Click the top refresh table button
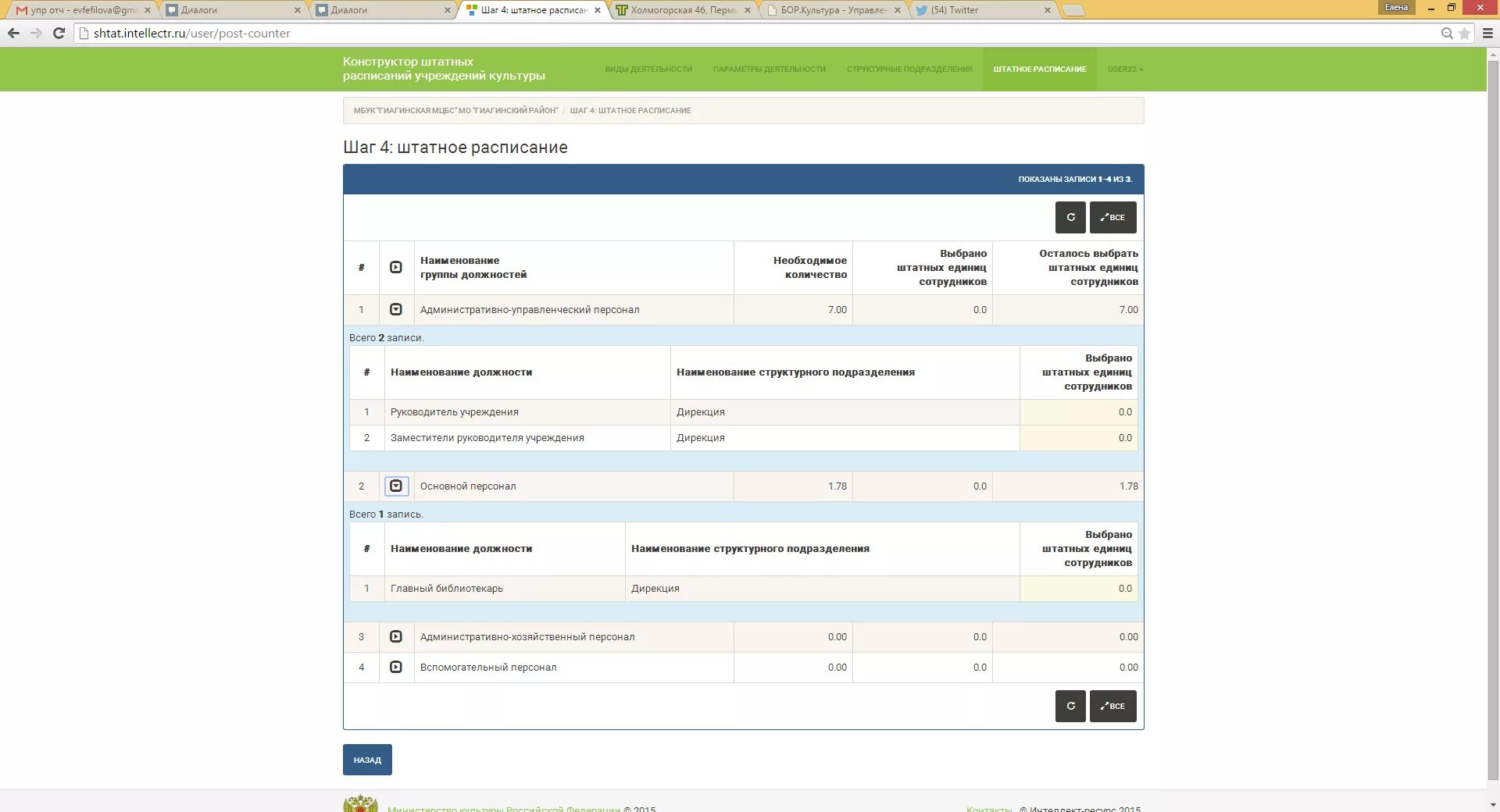Image resolution: width=1500 pixels, height=812 pixels. [1070, 217]
